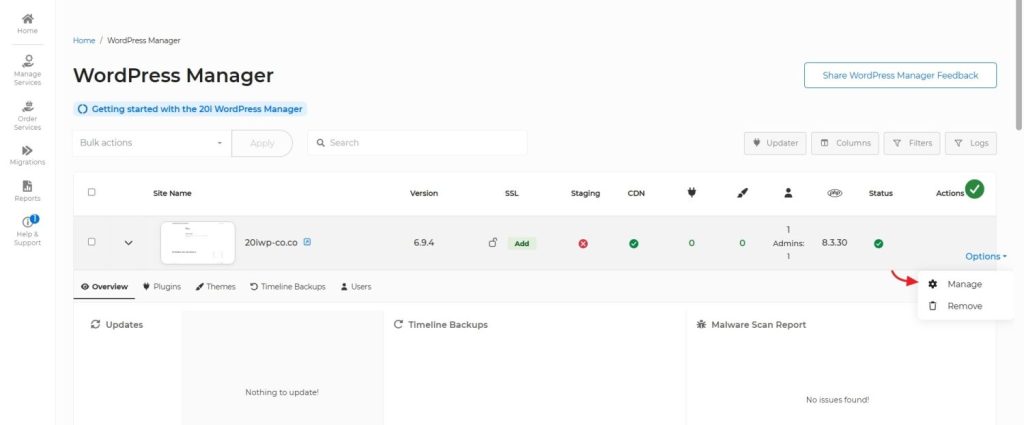Open the Bulk actions dropdown

pyautogui.click(x=152, y=142)
